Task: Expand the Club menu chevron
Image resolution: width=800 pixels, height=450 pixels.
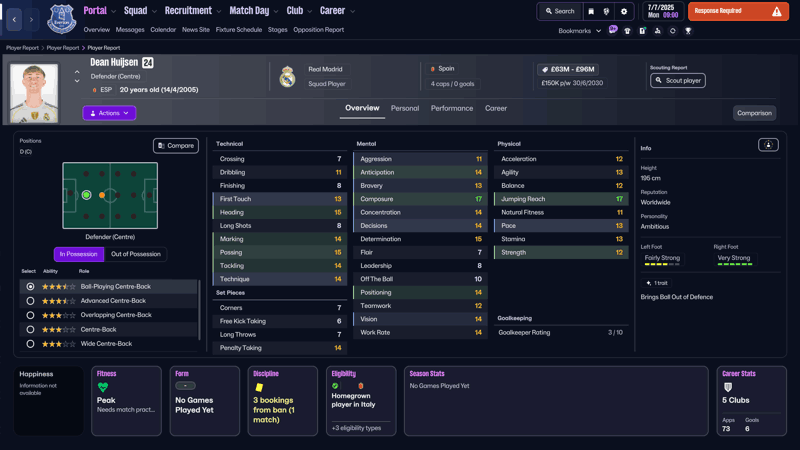Action: click(310, 11)
